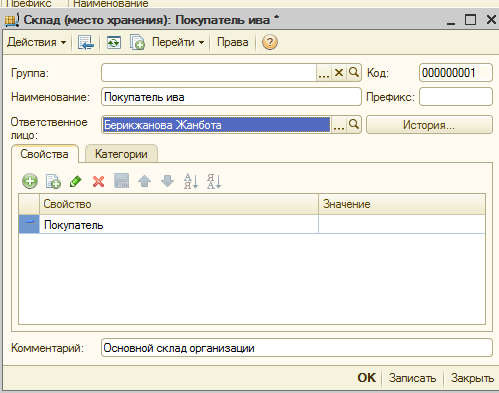Screen dimensions: 499x393
Task: Click the История... button
Action: [x=429, y=125]
